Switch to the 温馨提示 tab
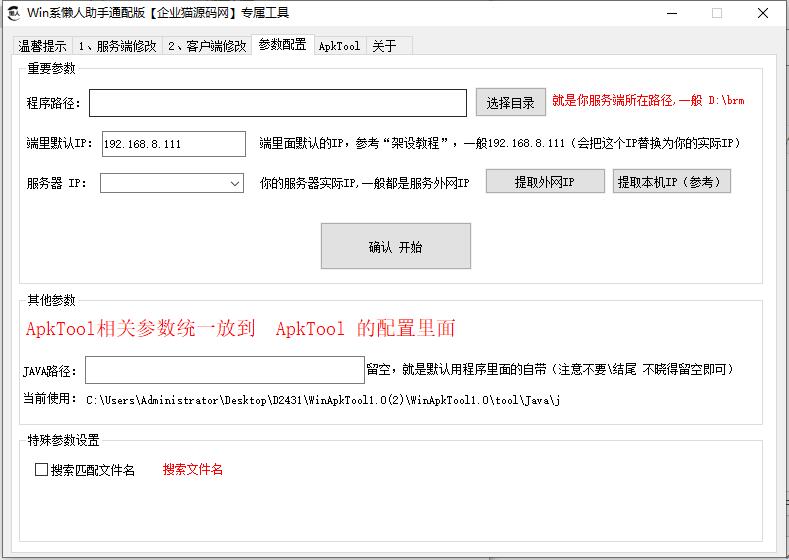Viewport: 789px width, 560px height. point(42,46)
